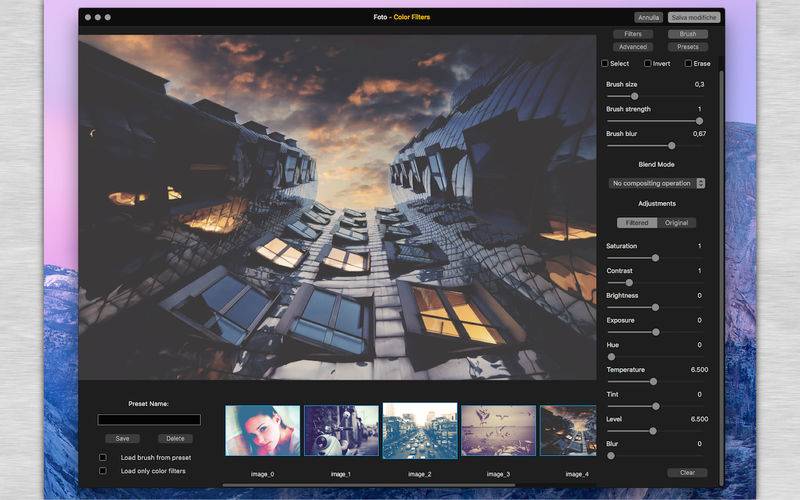Select the image_1 preset thumbnail
This screenshot has height=500, width=800.
[341, 431]
